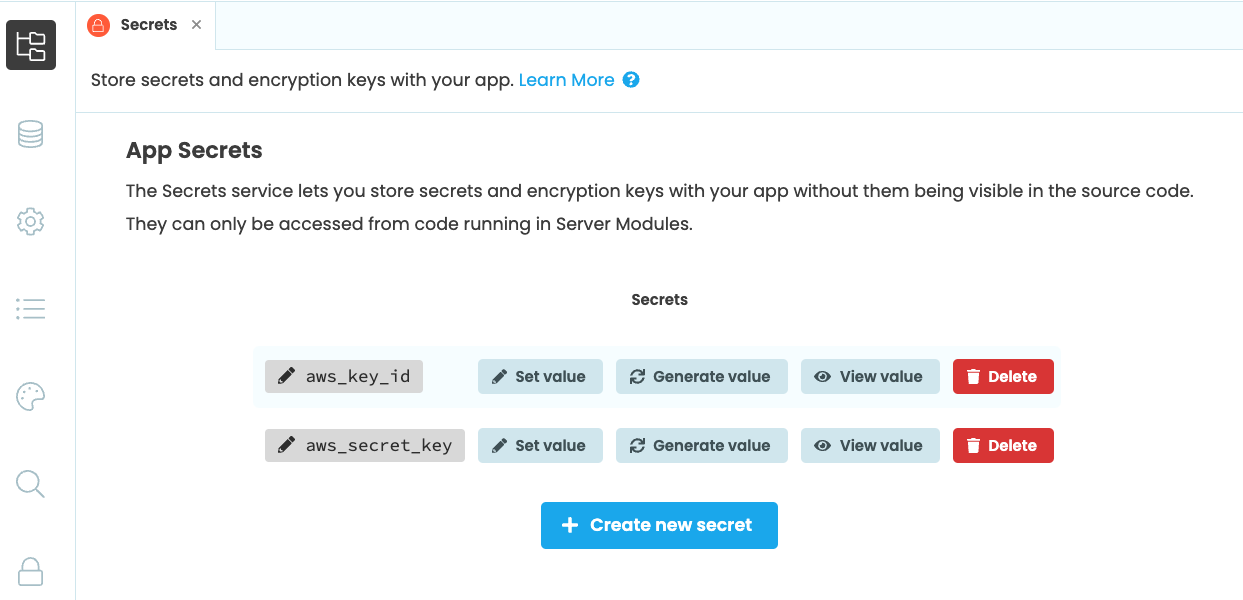Viewport: 1243px width, 600px height.
Task: Create a new secret
Action: click(659, 524)
